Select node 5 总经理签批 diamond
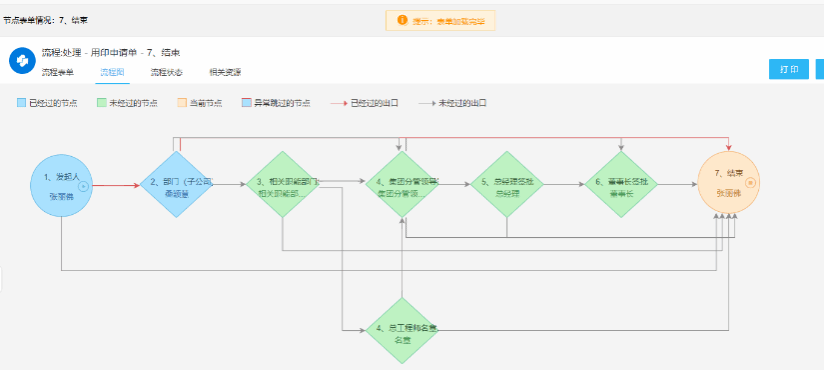 (507, 184)
